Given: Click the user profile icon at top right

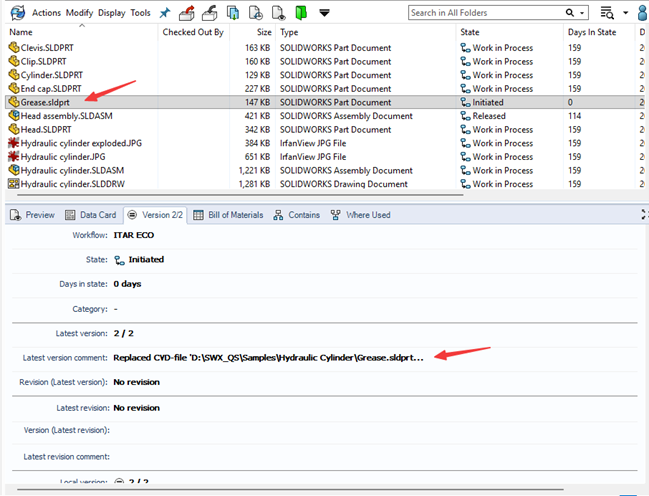Looking at the screenshot, I should point(643,13).
